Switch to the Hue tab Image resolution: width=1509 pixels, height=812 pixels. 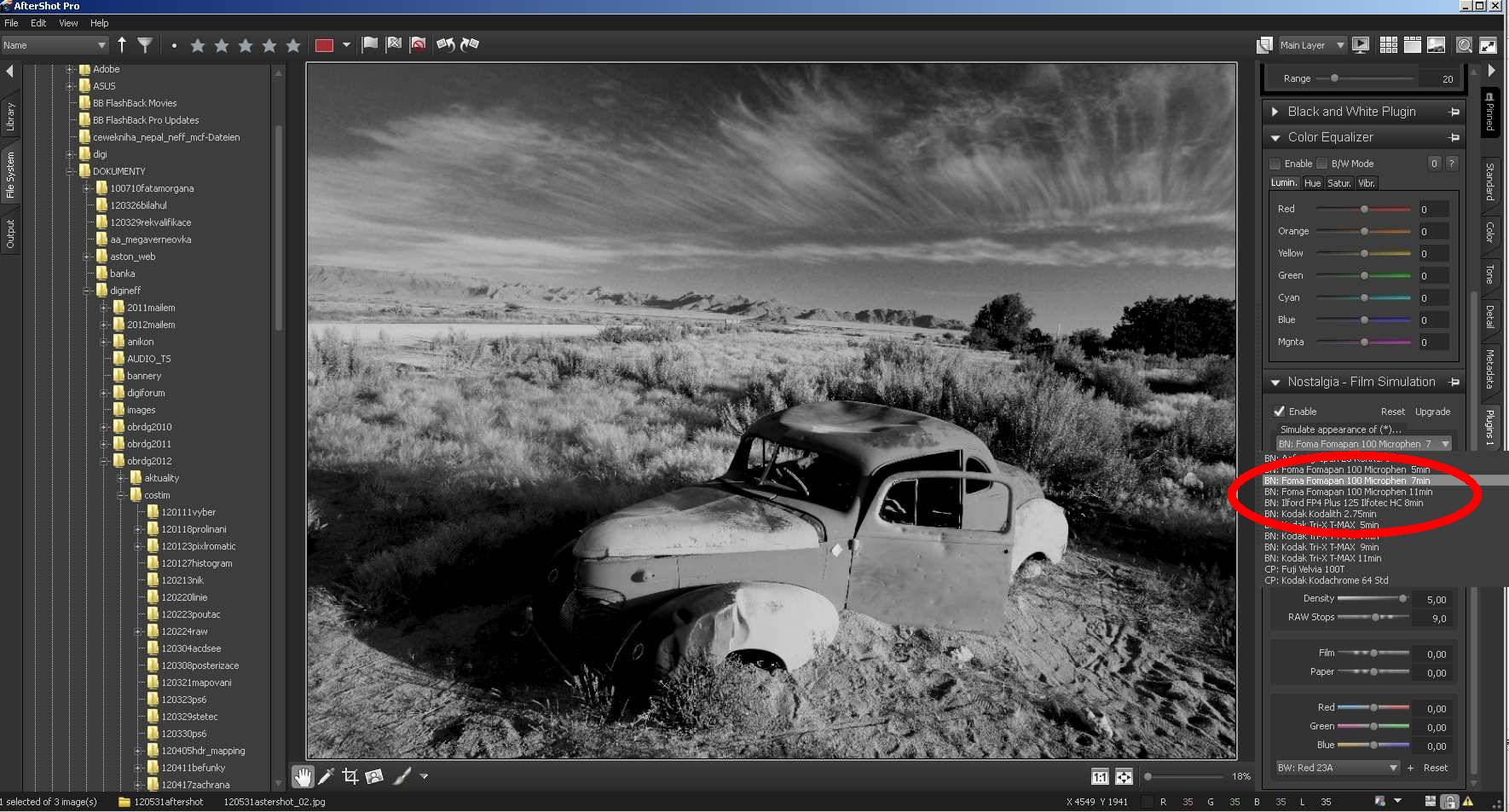(1312, 183)
